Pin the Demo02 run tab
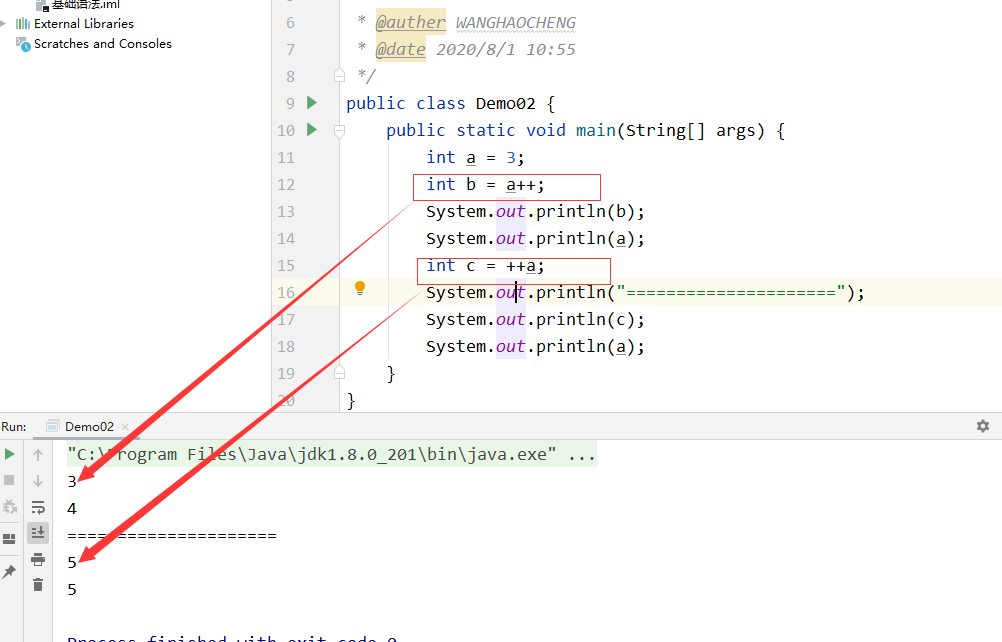 click(x=10, y=571)
